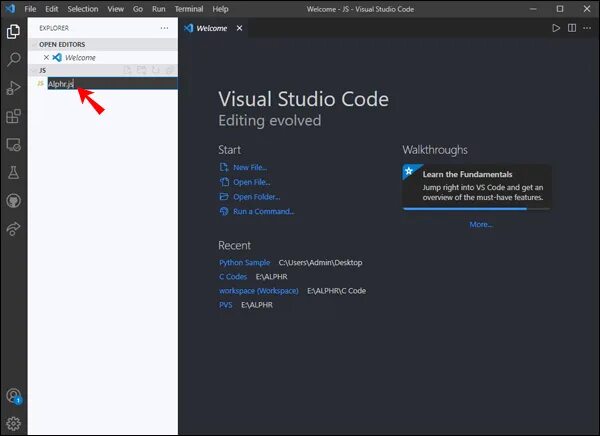Open the Selection menu
The height and width of the screenshot is (436, 600).
point(83,8)
